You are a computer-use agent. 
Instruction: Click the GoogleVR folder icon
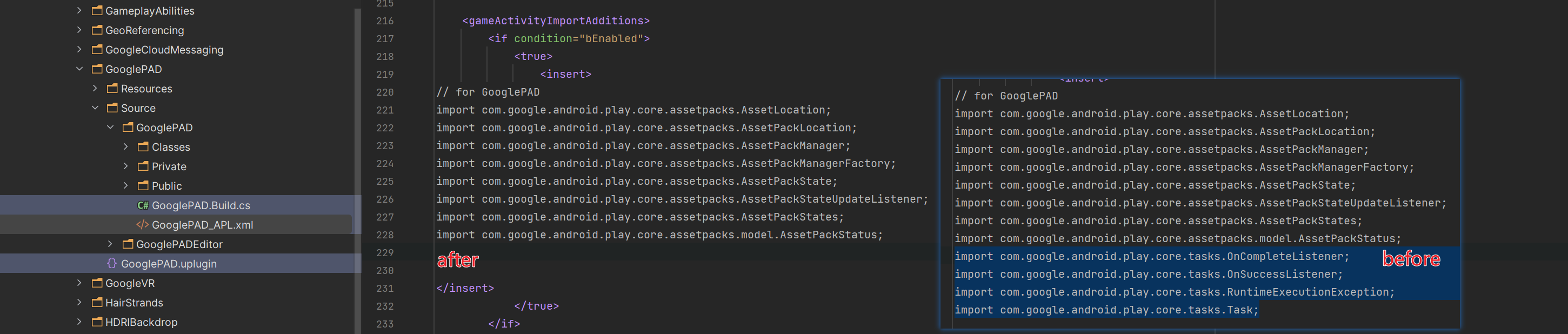coord(97,283)
